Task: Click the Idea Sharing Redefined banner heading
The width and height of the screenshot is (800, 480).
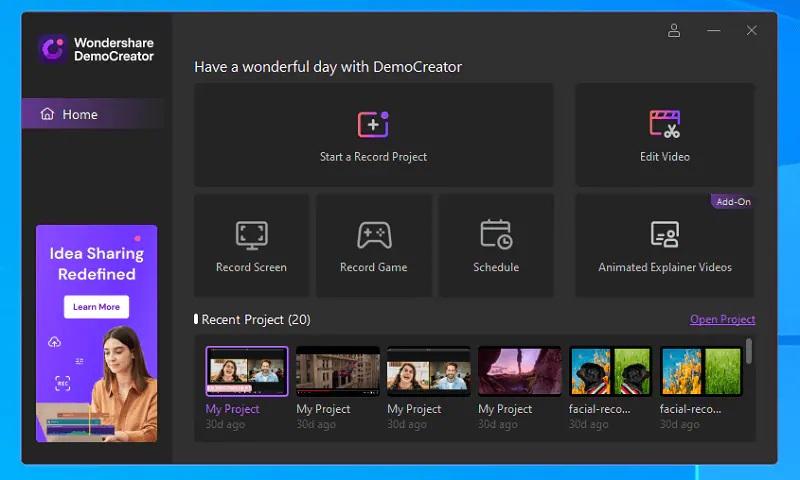Action: point(96,264)
